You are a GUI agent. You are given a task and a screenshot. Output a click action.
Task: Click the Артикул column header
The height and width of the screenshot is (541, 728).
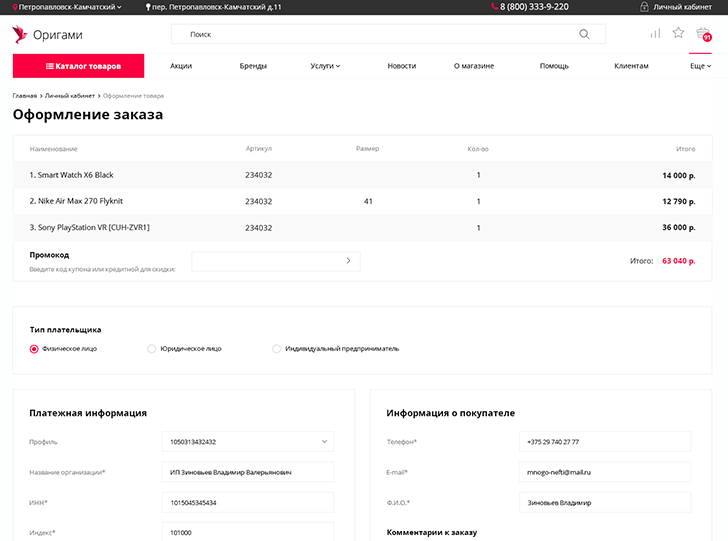click(x=259, y=149)
